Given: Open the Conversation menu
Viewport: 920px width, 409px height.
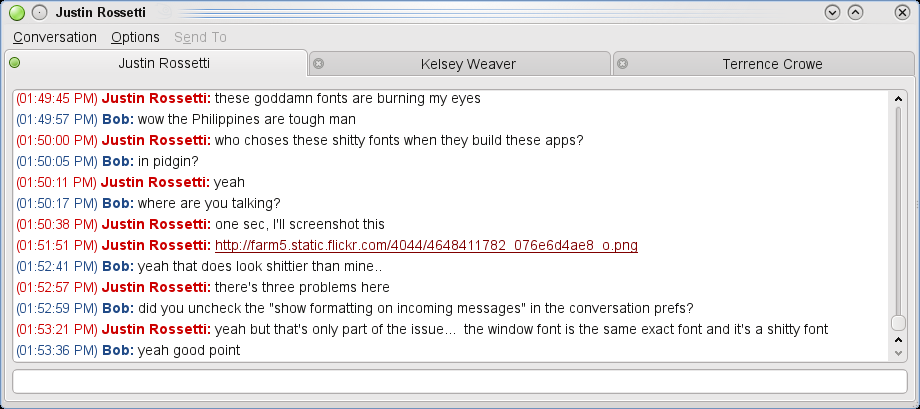Looking at the screenshot, I should tap(55, 37).
